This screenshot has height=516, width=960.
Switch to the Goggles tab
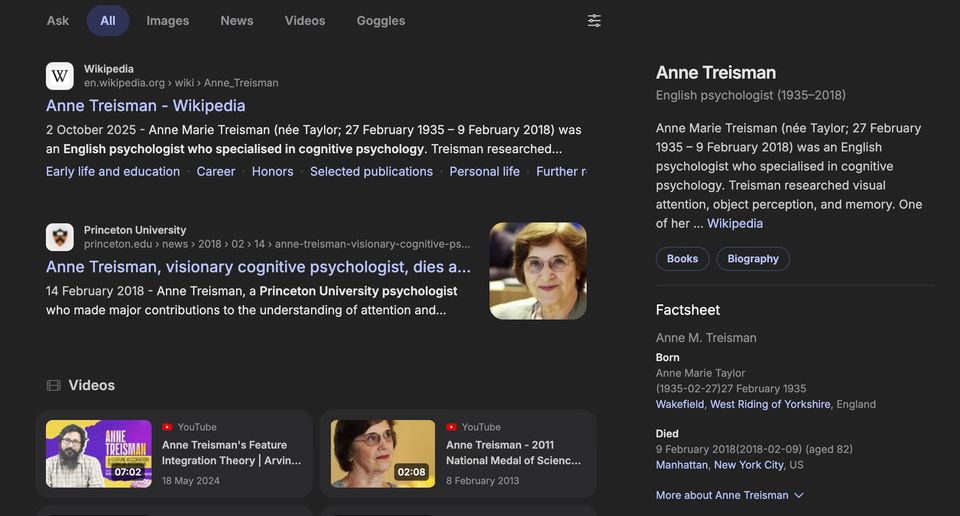tap(381, 21)
